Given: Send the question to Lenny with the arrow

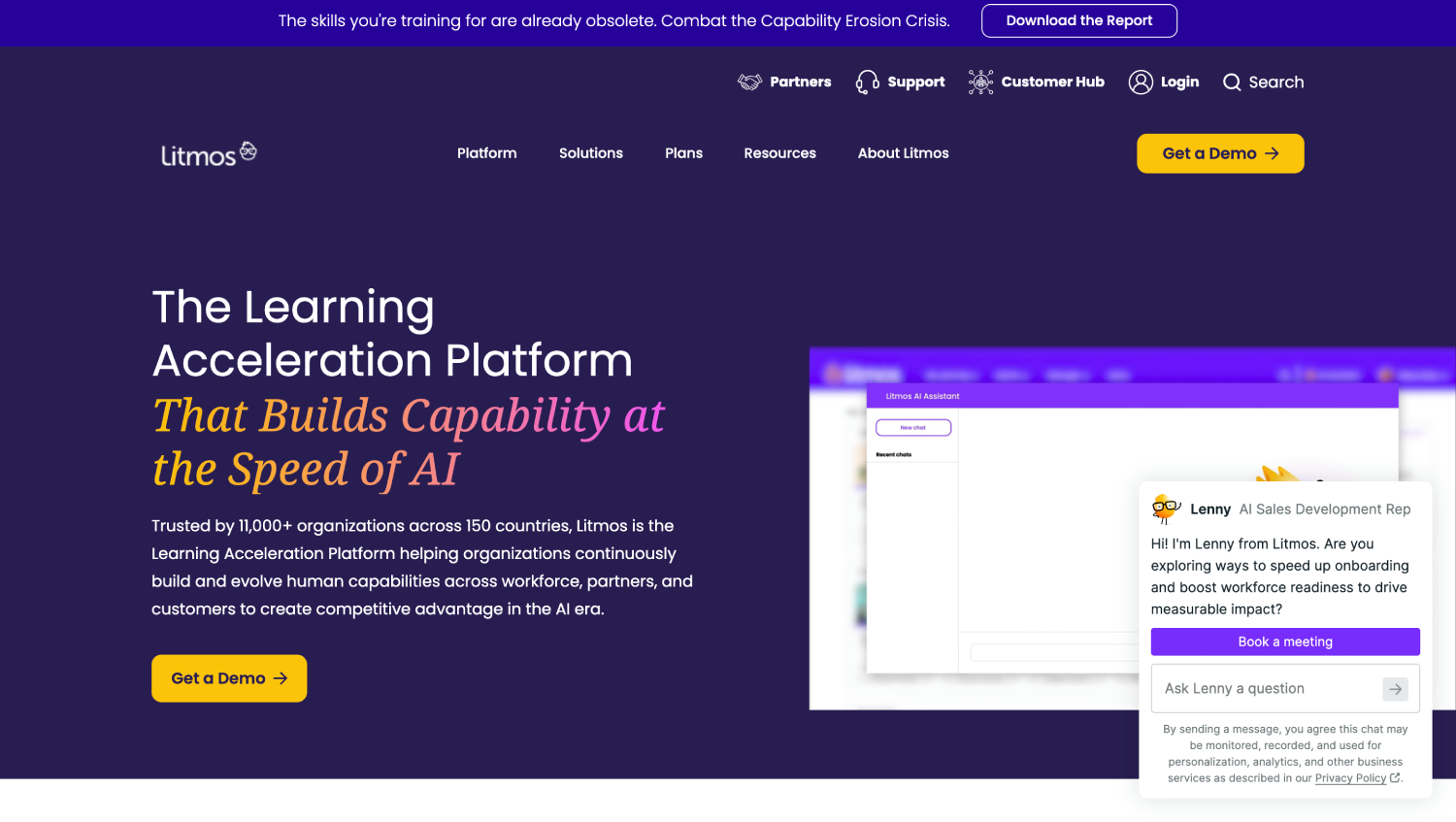Looking at the screenshot, I should tap(1395, 689).
